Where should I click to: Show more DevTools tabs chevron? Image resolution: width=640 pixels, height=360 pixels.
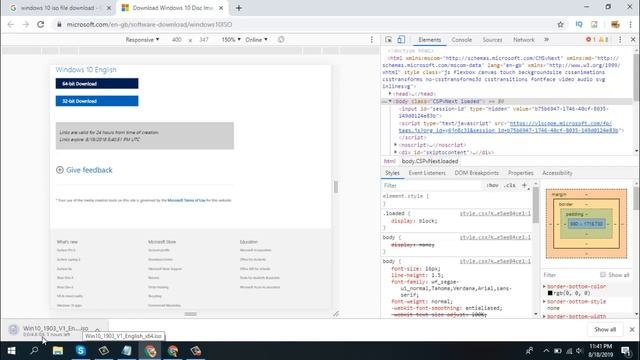[547, 40]
